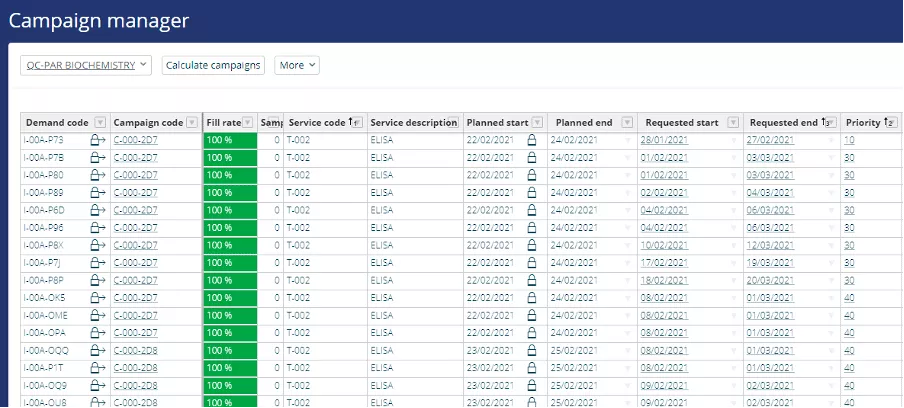Open the Requested end column filter

coord(831,123)
